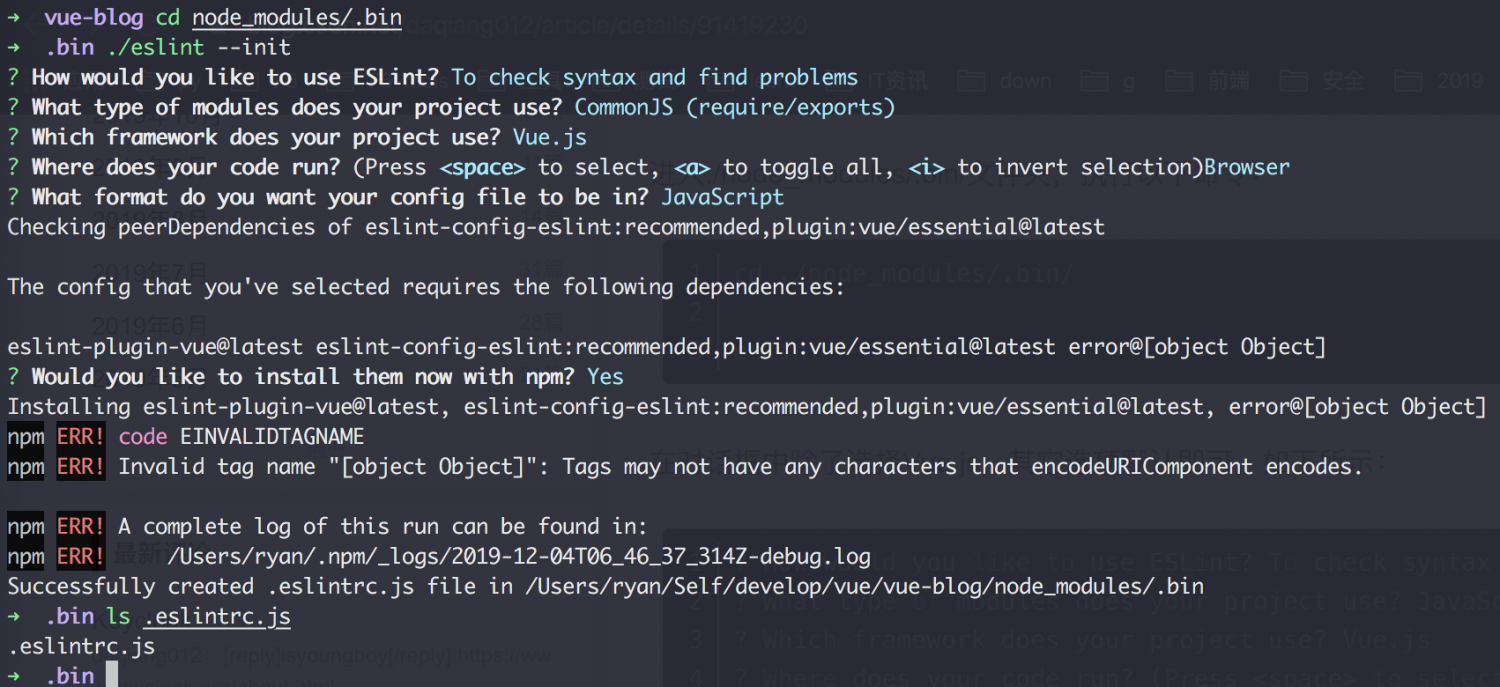Click the terminal cursor block after the last .bin
This screenshot has height=687, width=1500.
tap(111, 674)
